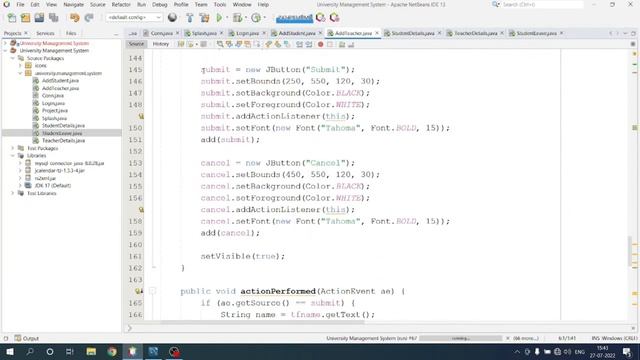Switch to the Services panel tab
Viewport: 640px width, 360px height.
click(x=45, y=33)
